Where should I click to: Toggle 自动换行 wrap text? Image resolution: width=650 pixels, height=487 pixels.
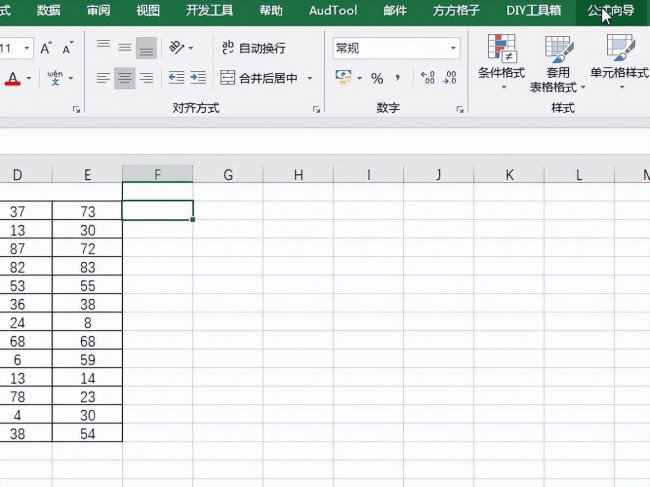(254, 48)
